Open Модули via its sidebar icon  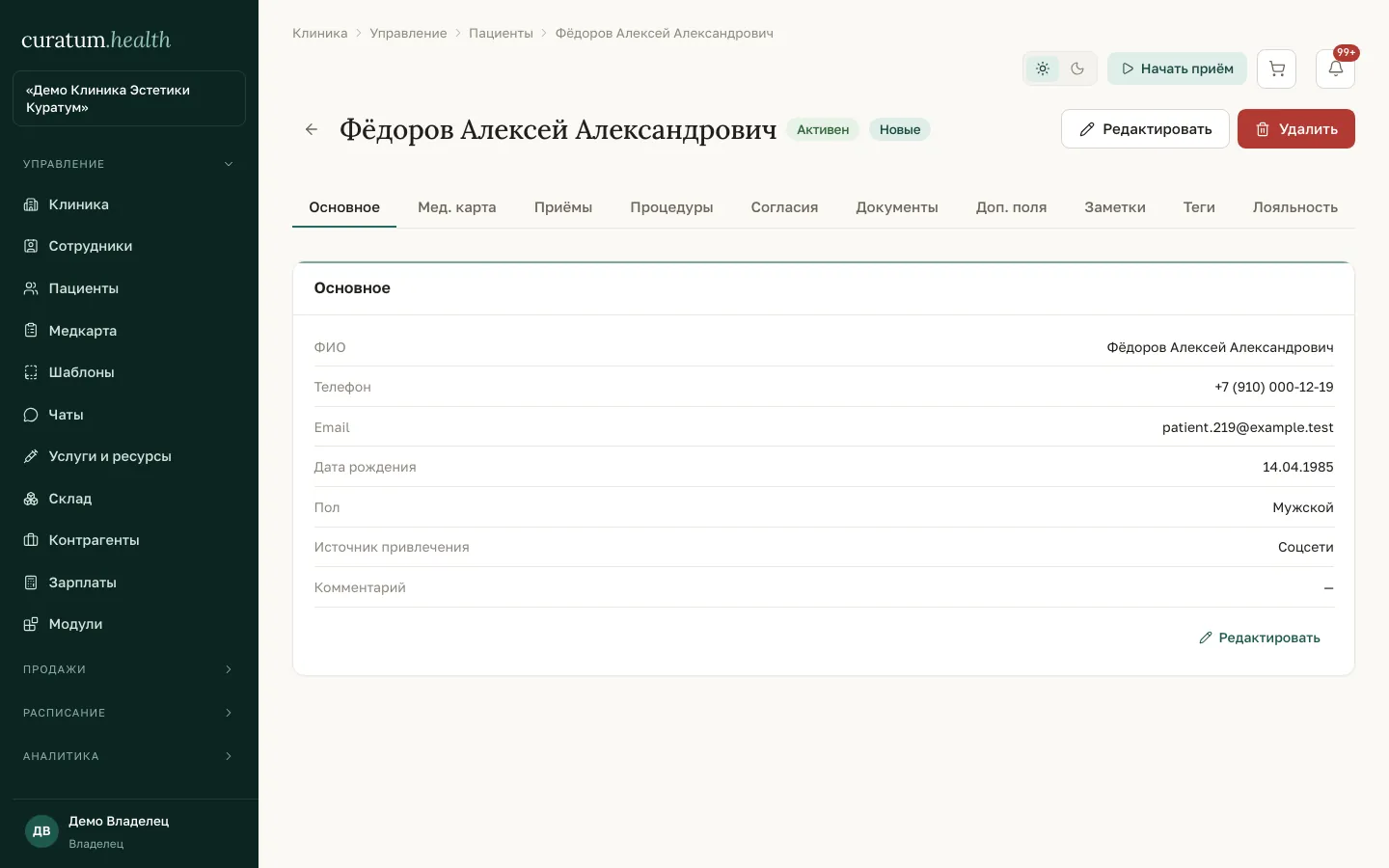point(31,624)
